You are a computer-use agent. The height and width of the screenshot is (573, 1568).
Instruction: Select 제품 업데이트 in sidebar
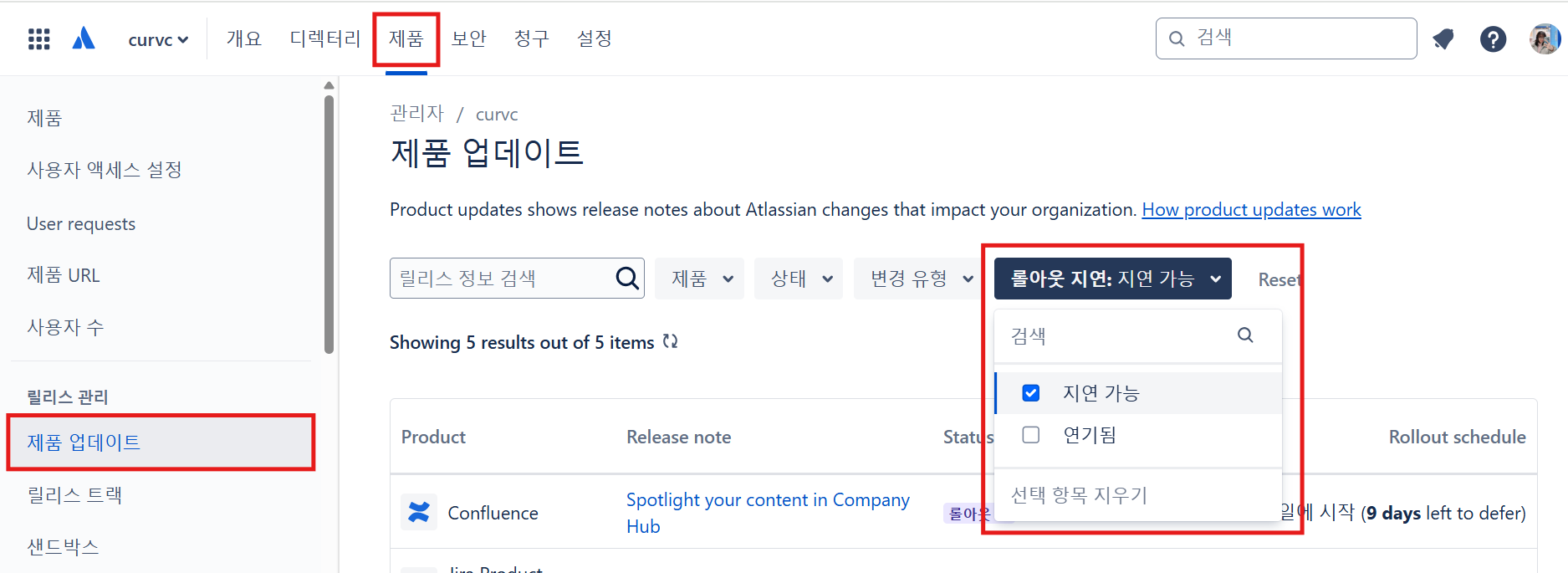161,442
